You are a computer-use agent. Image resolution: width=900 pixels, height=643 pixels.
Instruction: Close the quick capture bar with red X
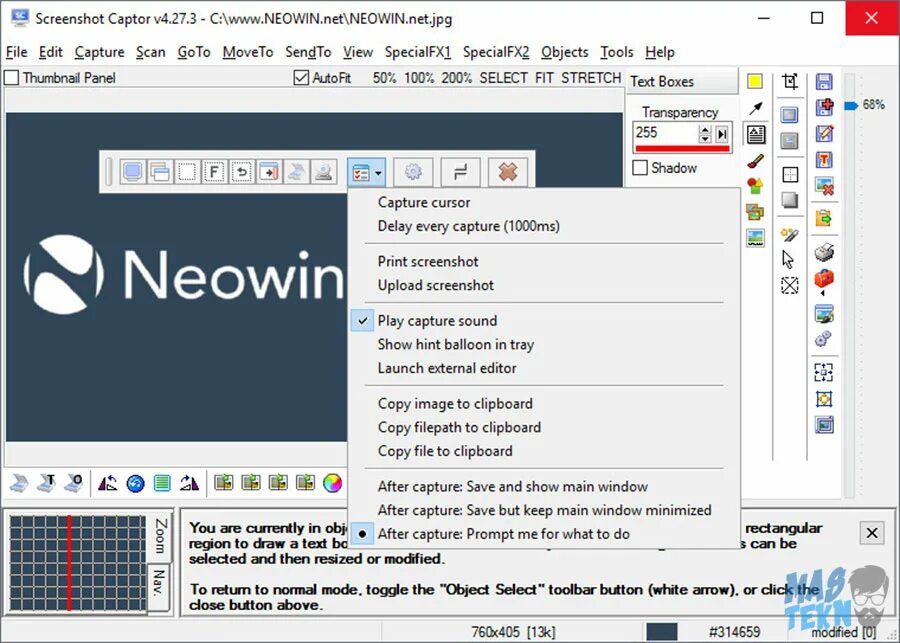pyautogui.click(x=507, y=172)
